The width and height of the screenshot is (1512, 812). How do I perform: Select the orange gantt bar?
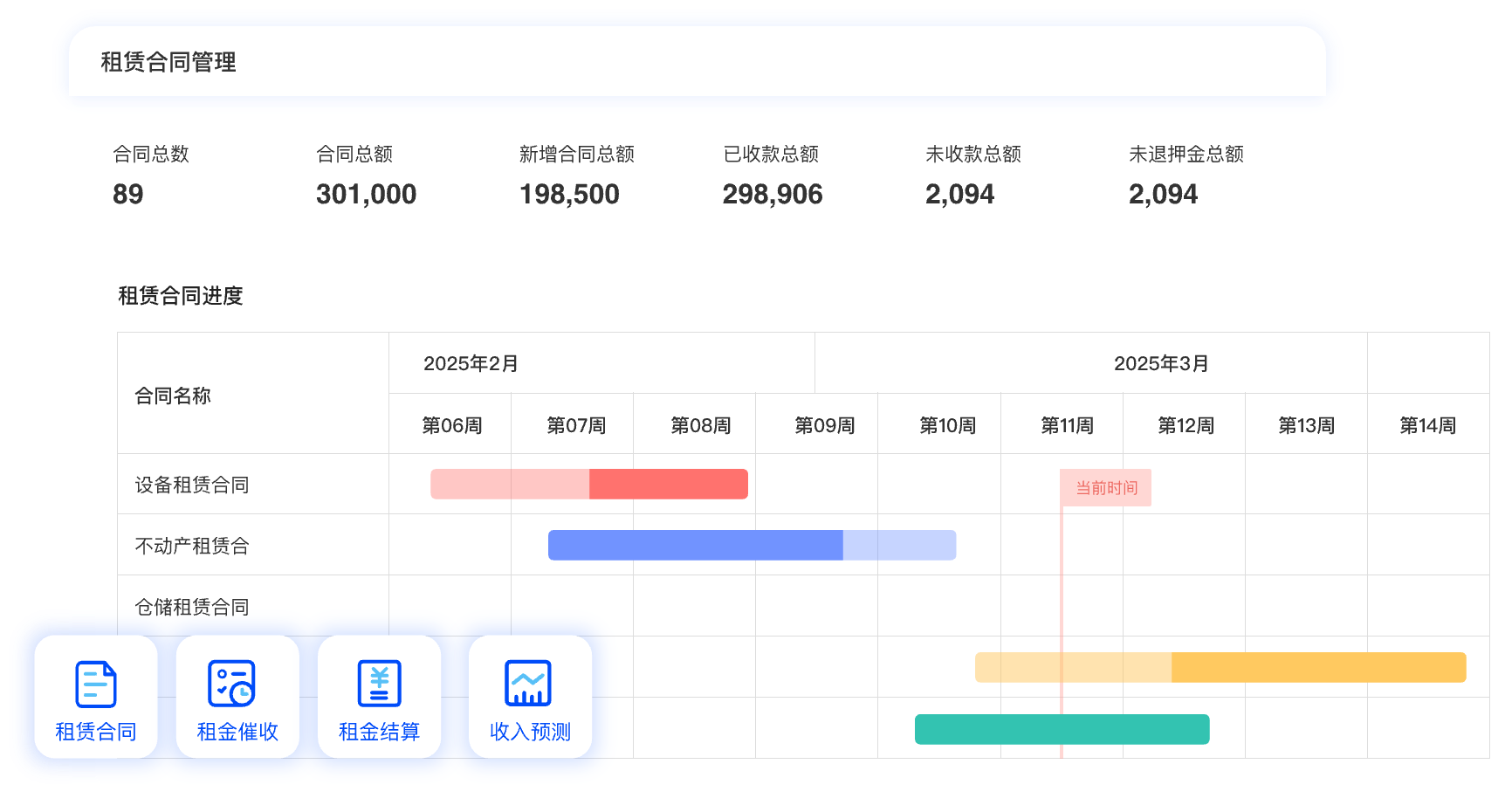click(1220, 668)
